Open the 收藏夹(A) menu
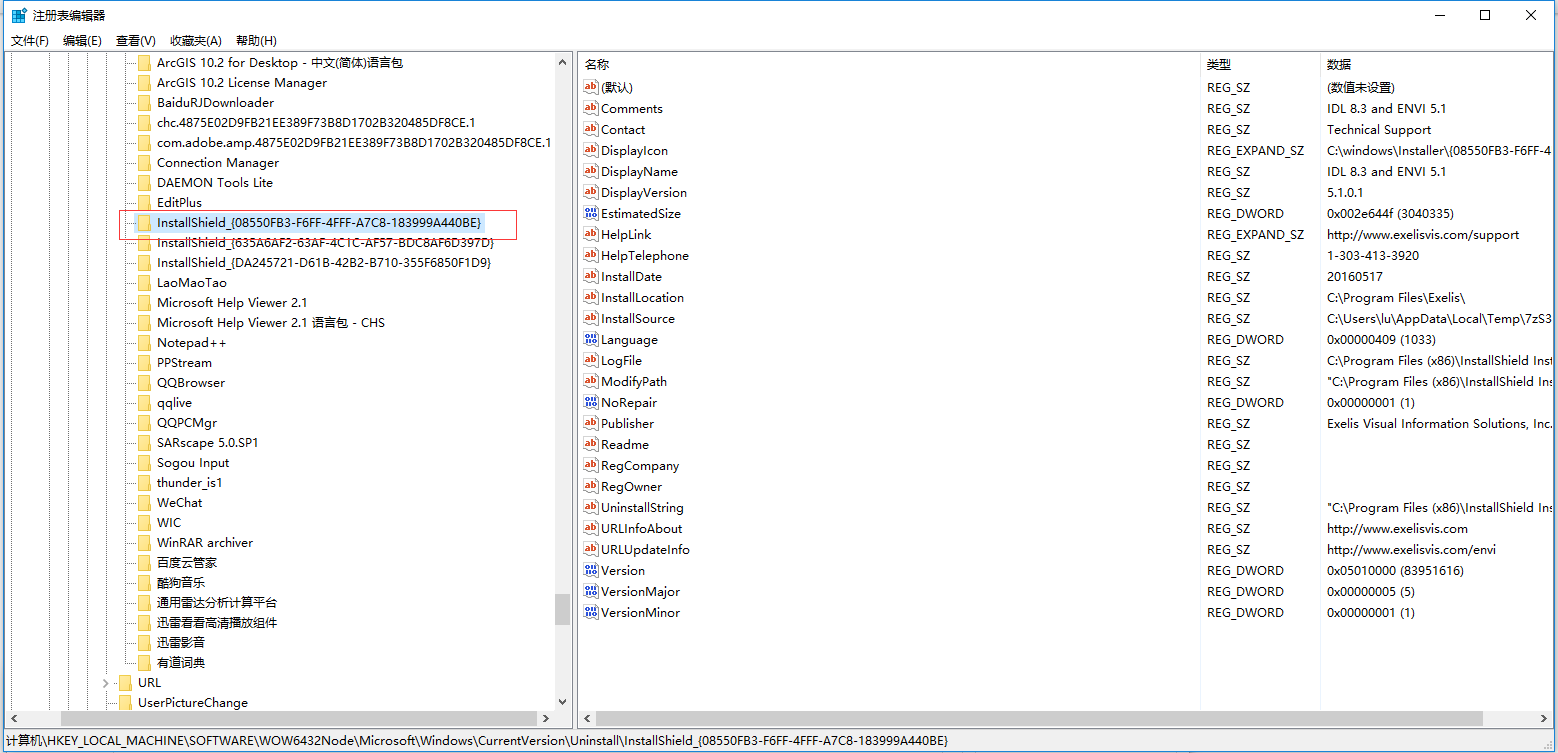The image size is (1558, 753). pyautogui.click(x=196, y=40)
